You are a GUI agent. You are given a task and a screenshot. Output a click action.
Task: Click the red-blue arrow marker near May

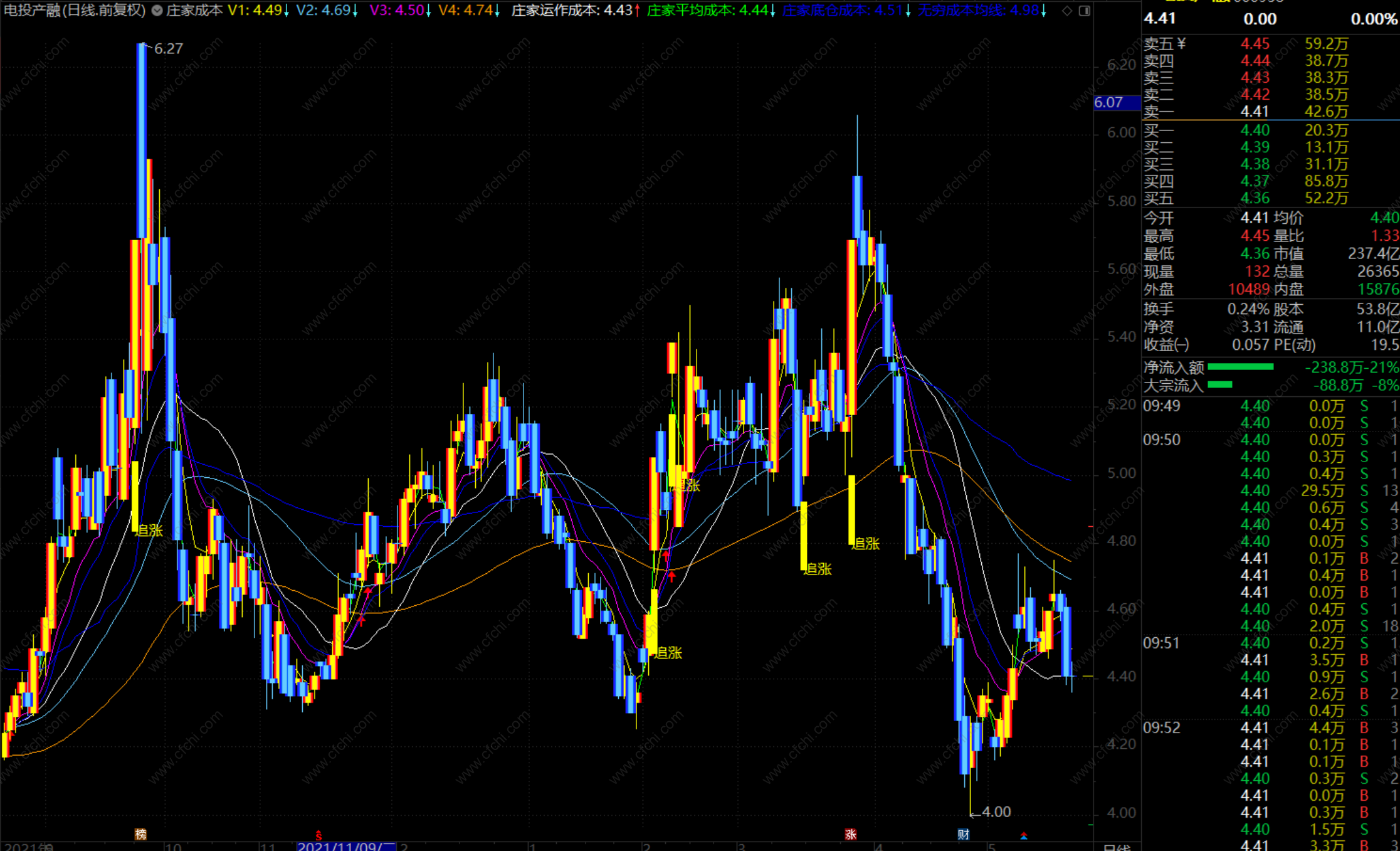pyautogui.click(x=1023, y=836)
